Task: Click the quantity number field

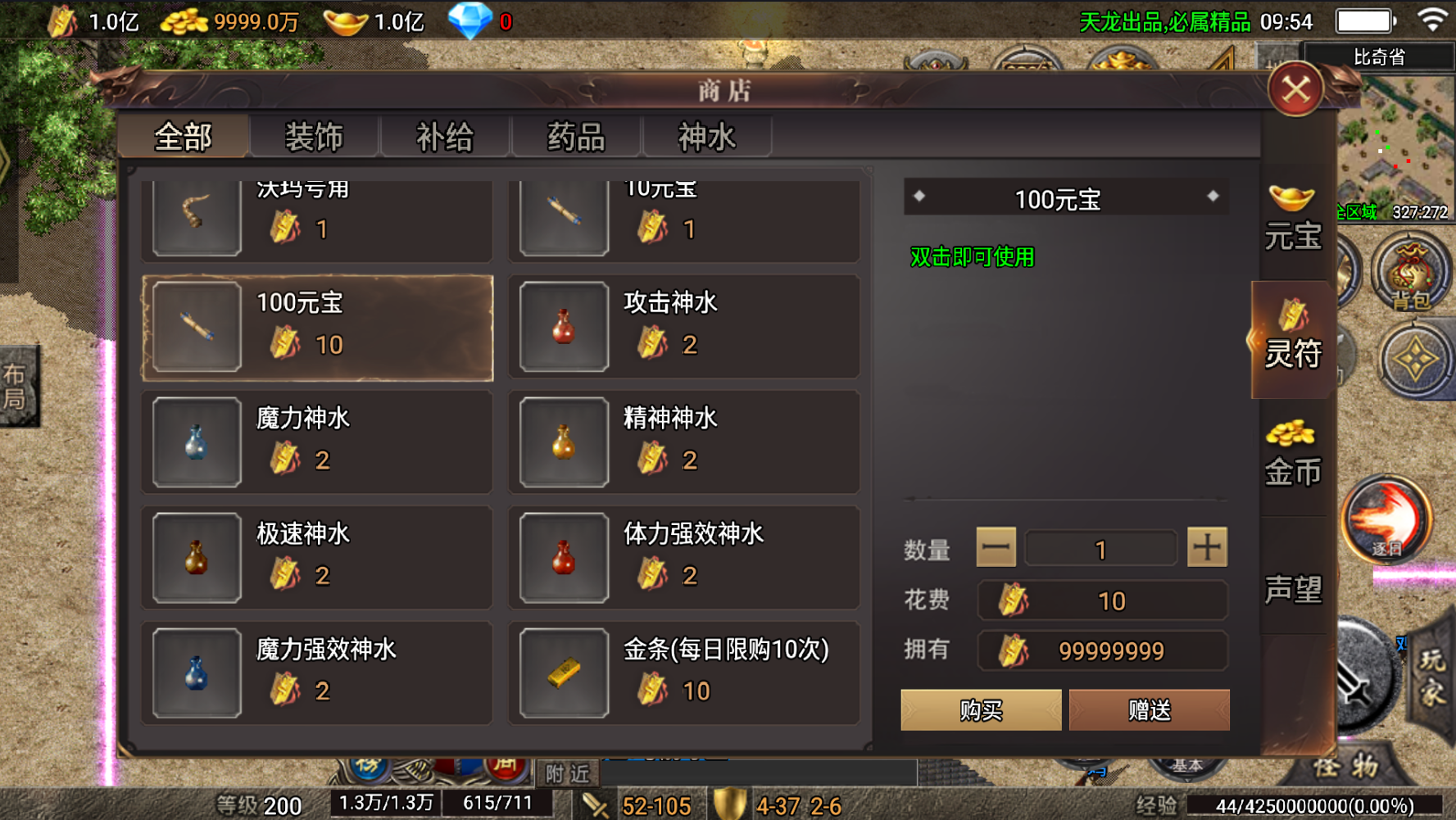Action: [x=1101, y=548]
